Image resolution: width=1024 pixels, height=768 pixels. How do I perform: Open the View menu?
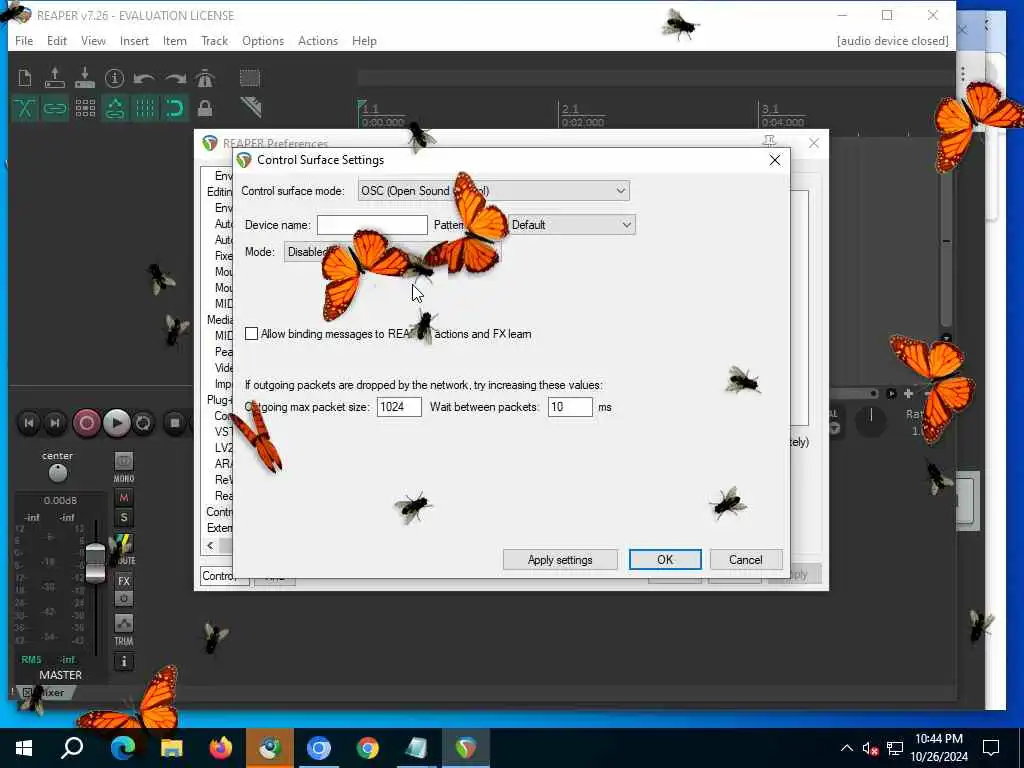point(93,40)
